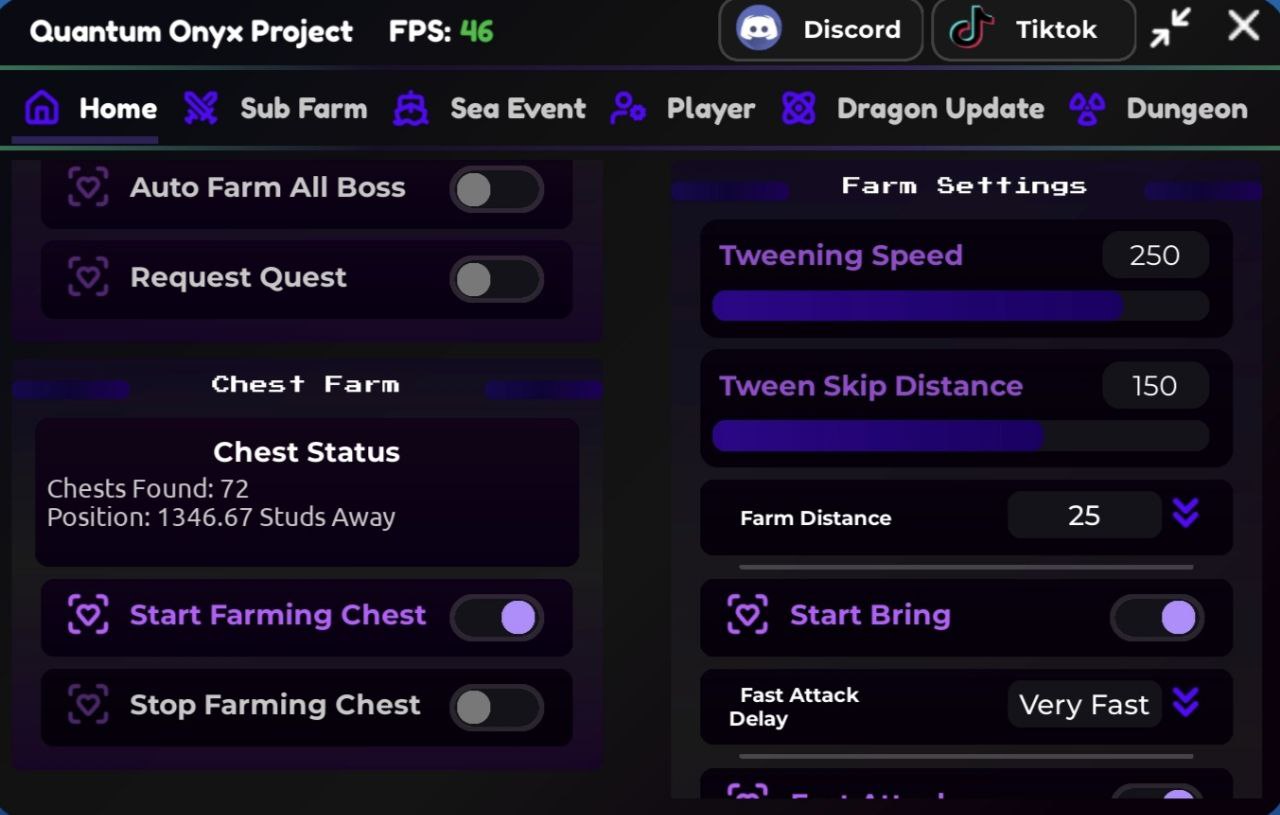Expand the Farm Distance dropdown arrow
The image size is (1280, 815).
coord(1186,514)
